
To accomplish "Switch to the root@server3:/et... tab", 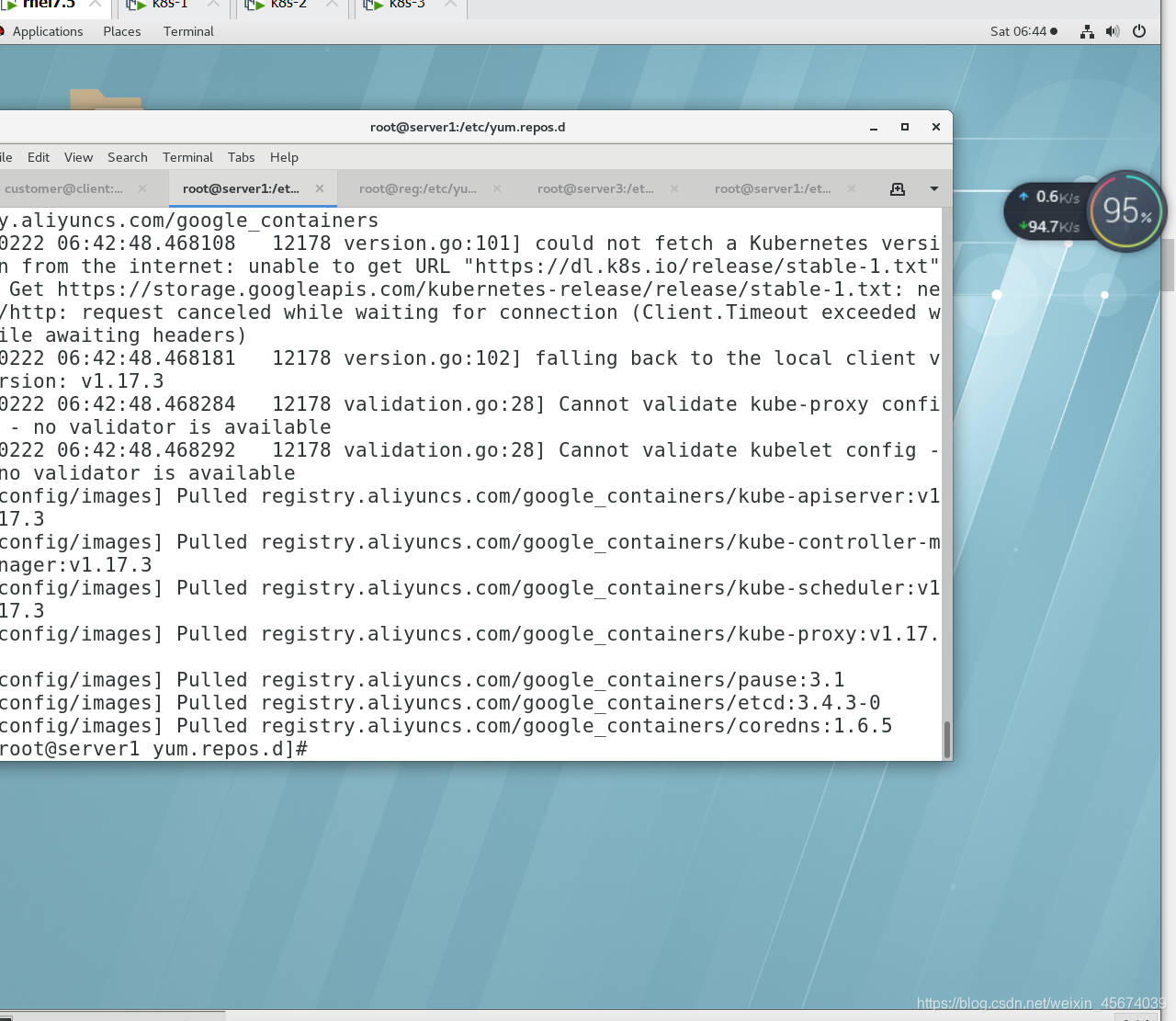I will [595, 188].
